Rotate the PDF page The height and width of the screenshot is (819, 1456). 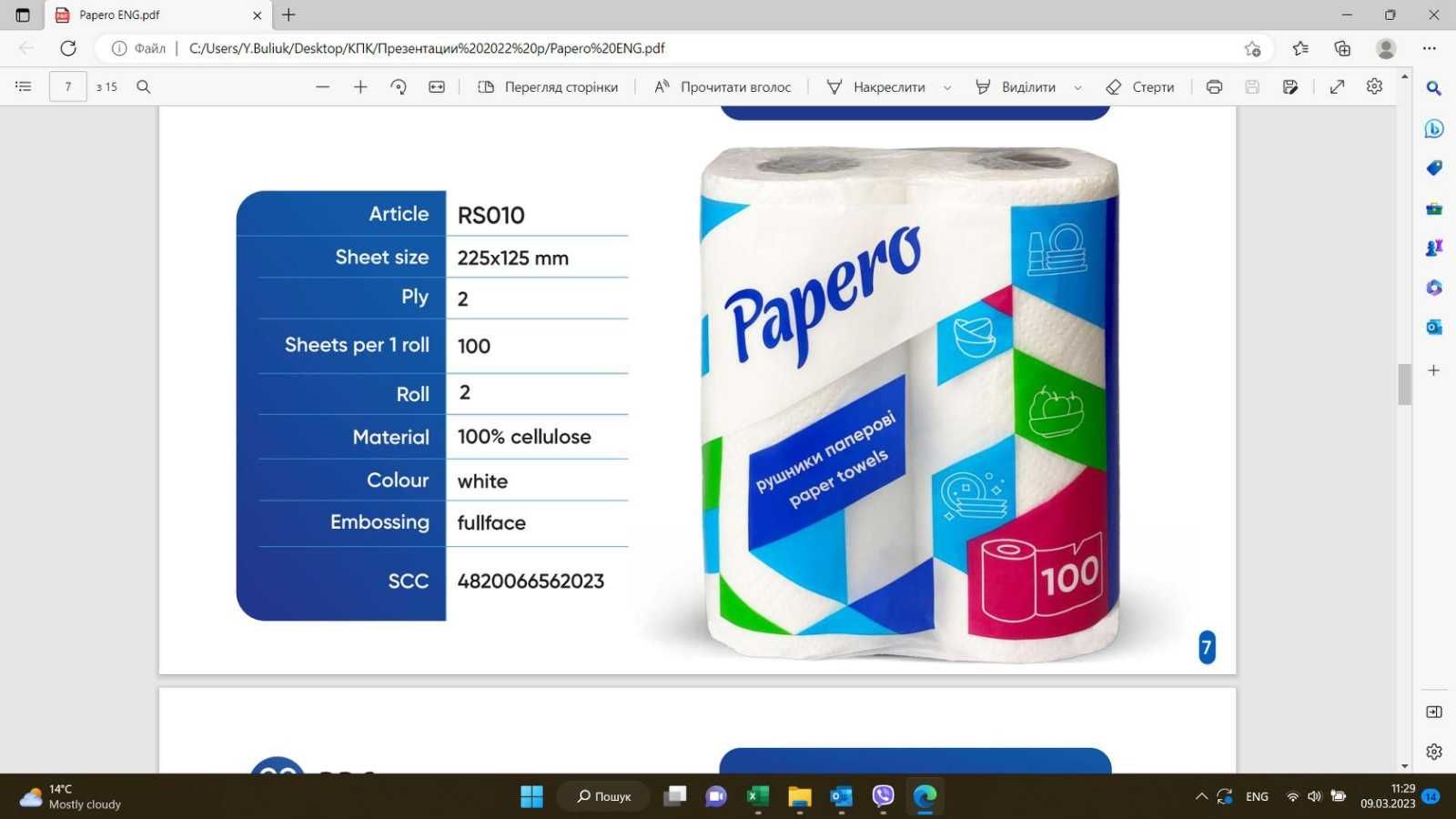(x=399, y=86)
